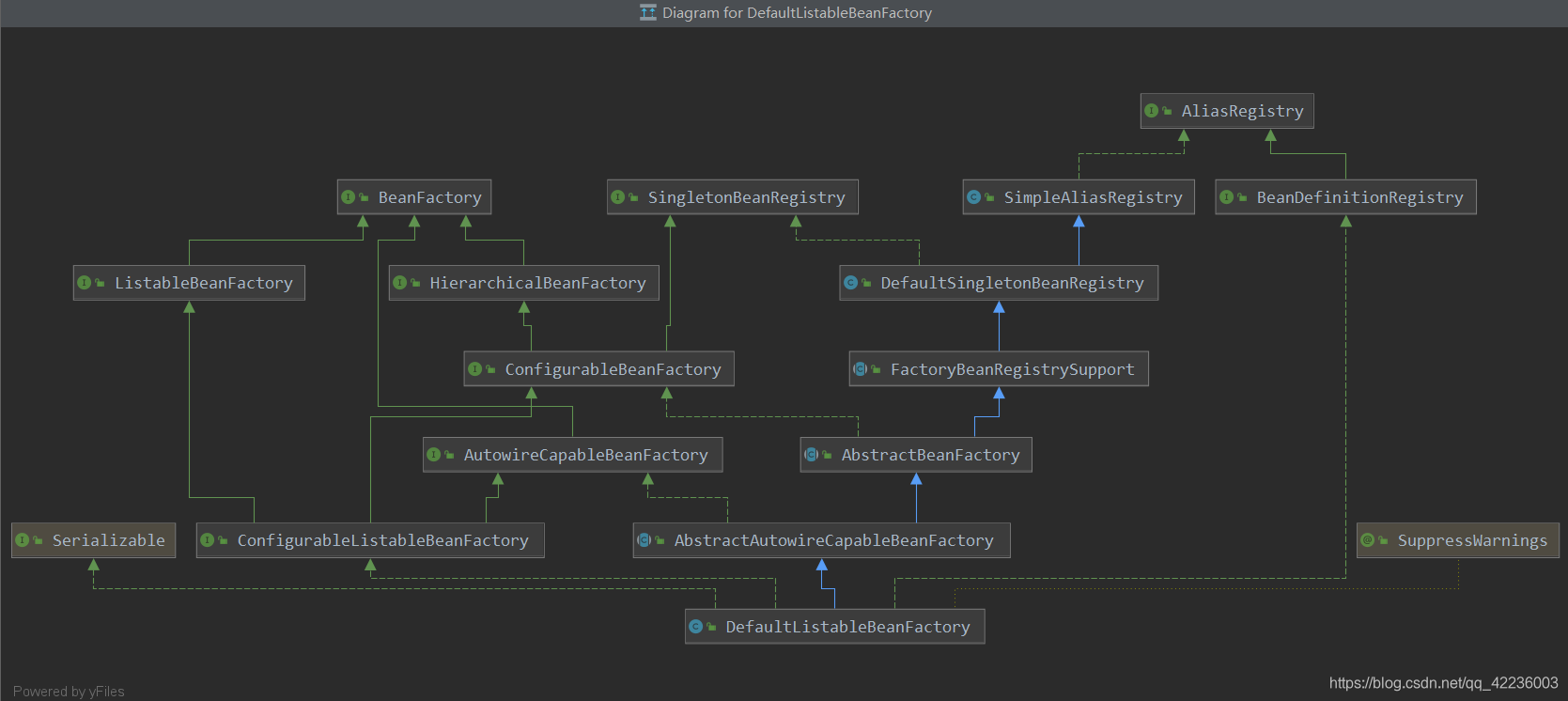This screenshot has height=701, width=1568.
Task: Click the Diagram for DefaultListableBeanFactory title
Action: point(797,13)
